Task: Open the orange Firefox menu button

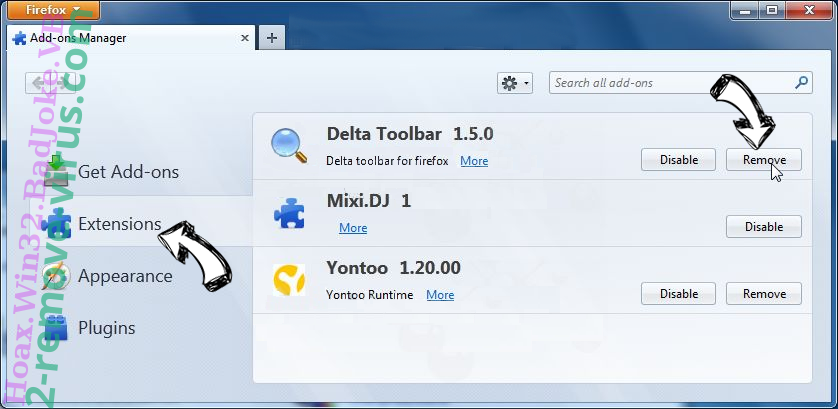Action: 46,10
